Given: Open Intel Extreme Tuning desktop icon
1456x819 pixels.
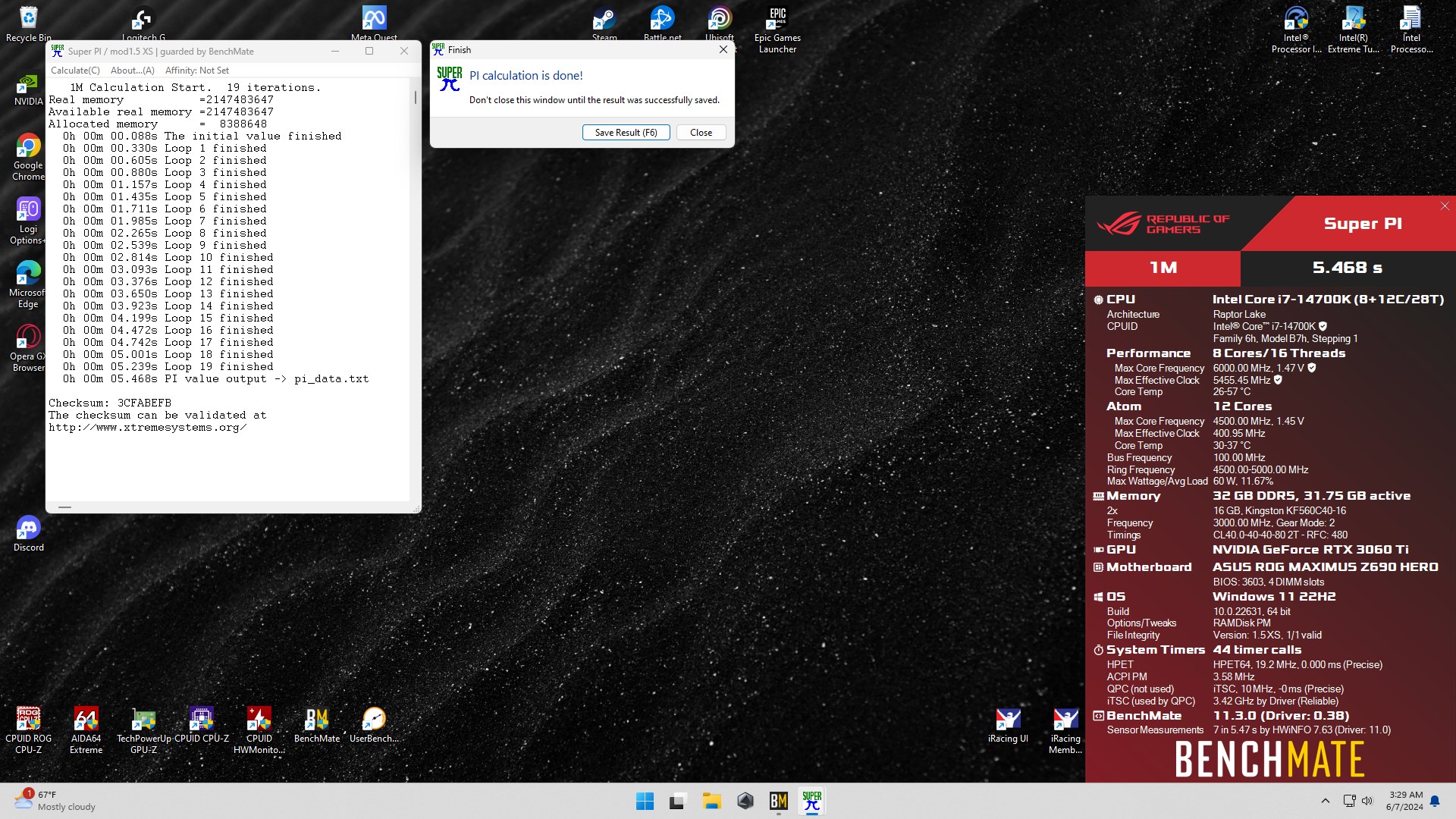Looking at the screenshot, I should coord(1354,29).
